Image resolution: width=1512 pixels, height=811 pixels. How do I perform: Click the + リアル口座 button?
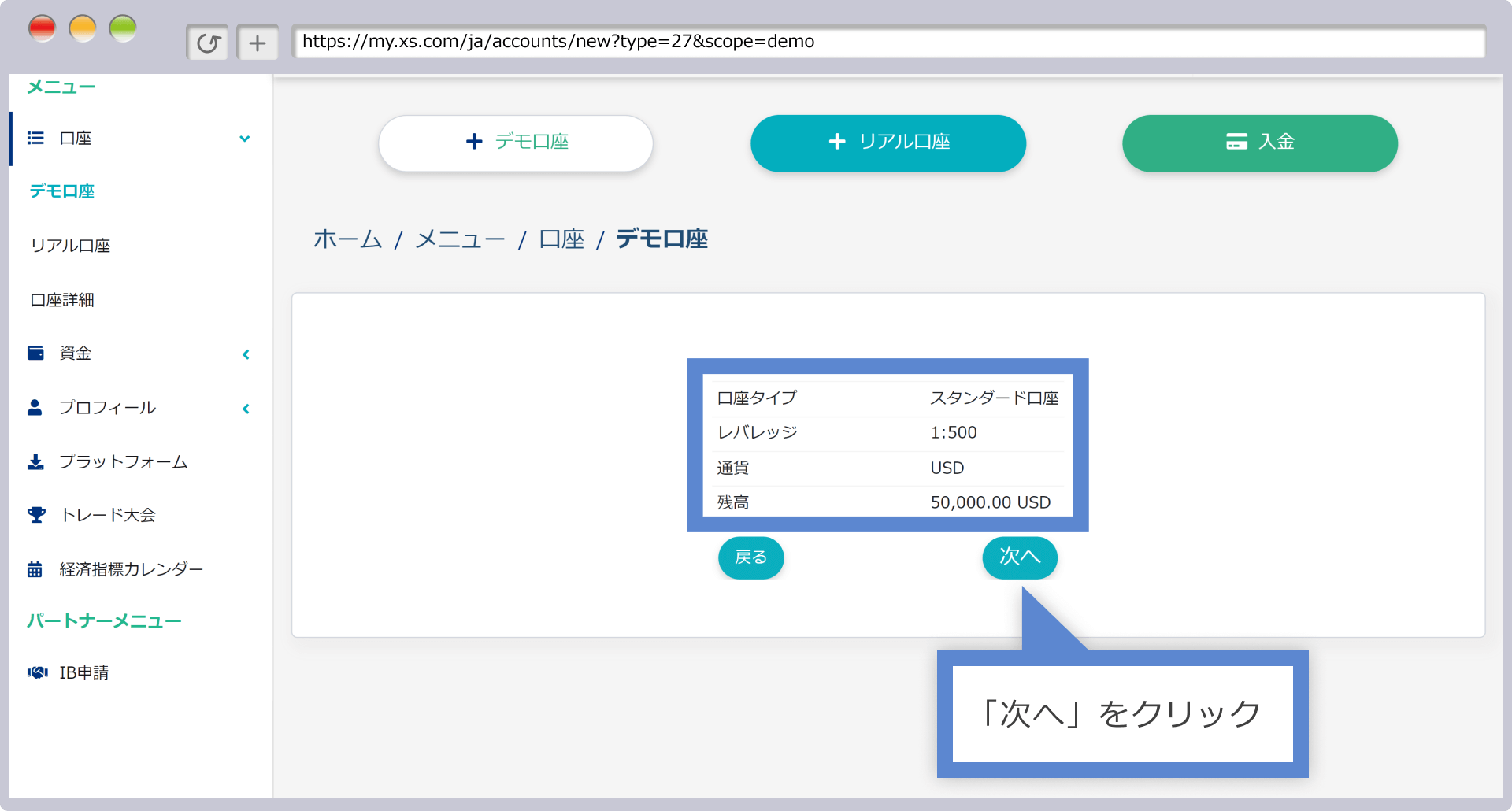click(x=888, y=143)
